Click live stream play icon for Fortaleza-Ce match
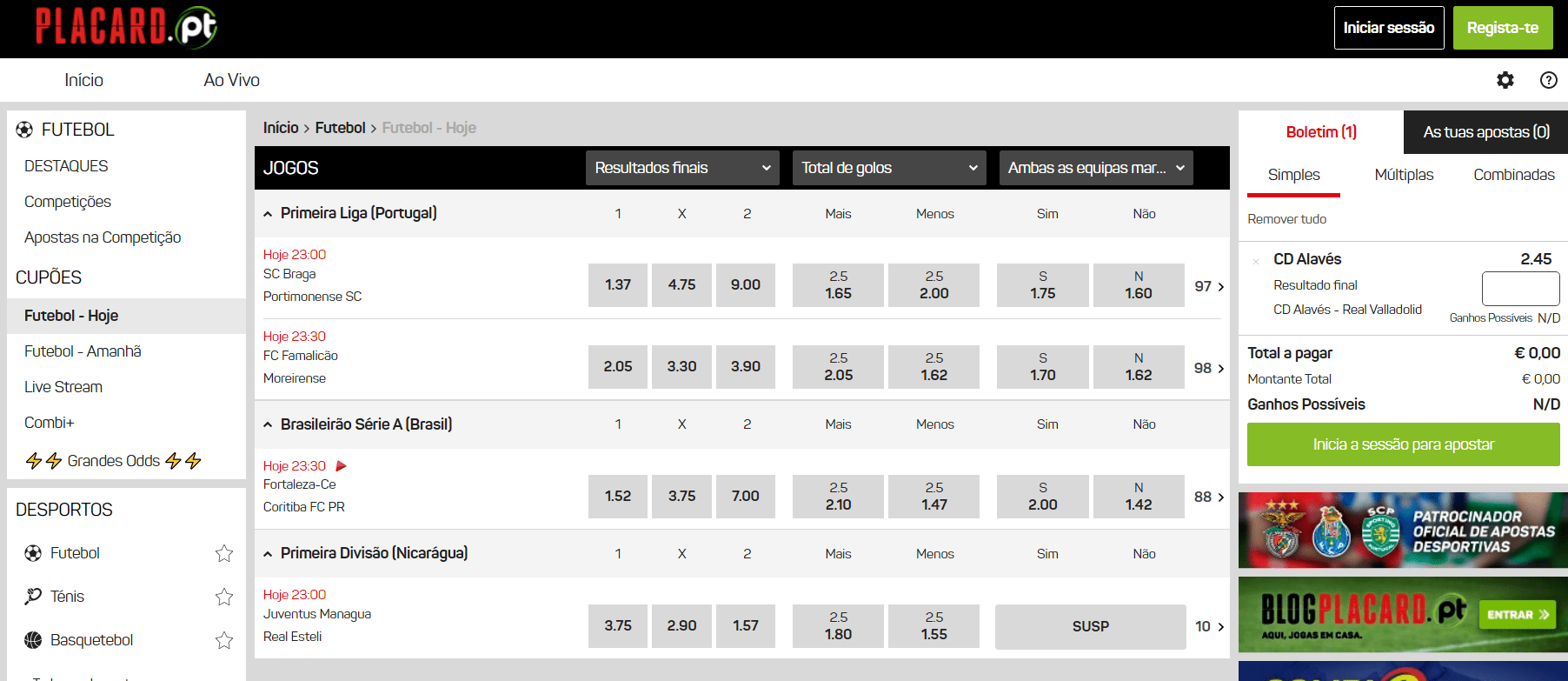Image resolution: width=1568 pixels, height=681 pixels. point(342,466)
